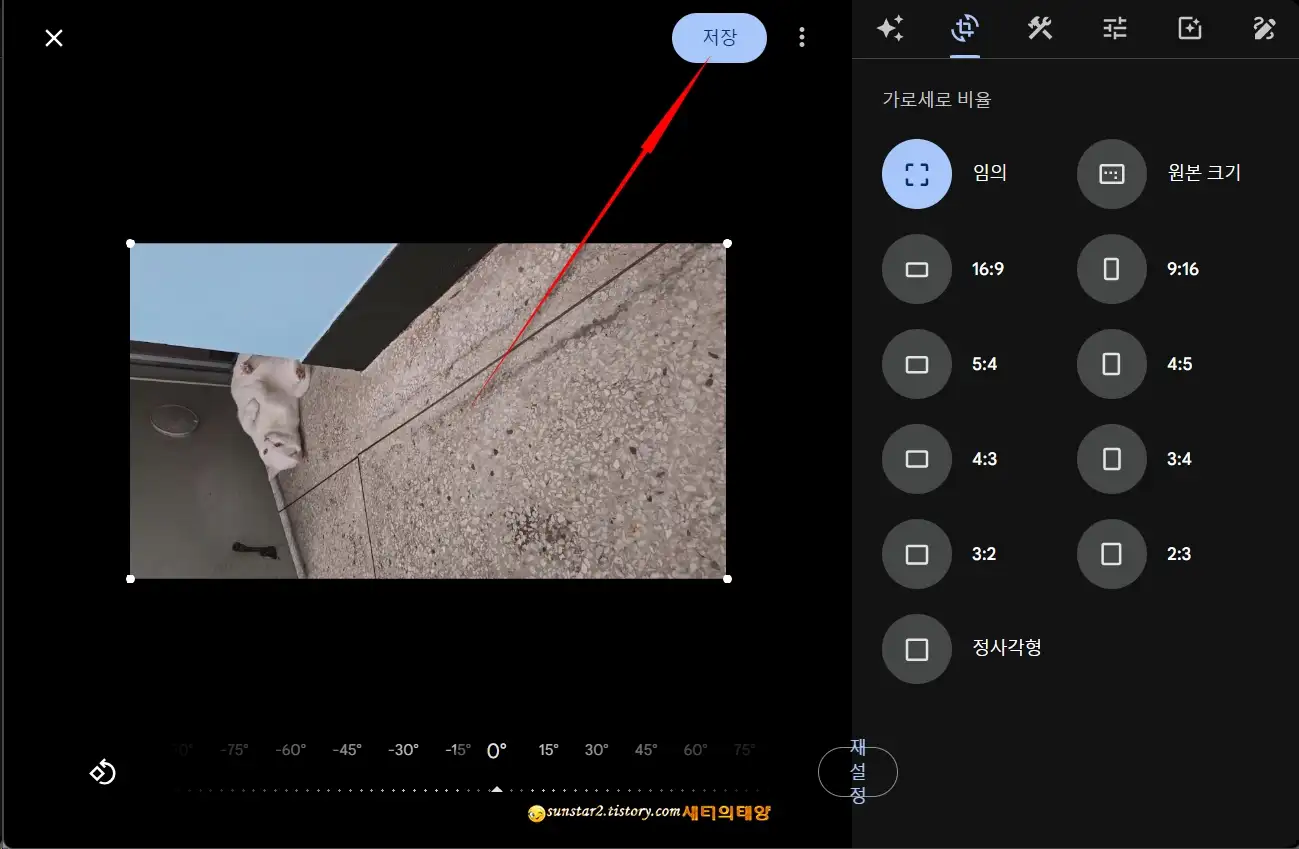Select the 임의 free aspect ratio icon
This screenshot has width=1299, height=849.
(916, 174)
